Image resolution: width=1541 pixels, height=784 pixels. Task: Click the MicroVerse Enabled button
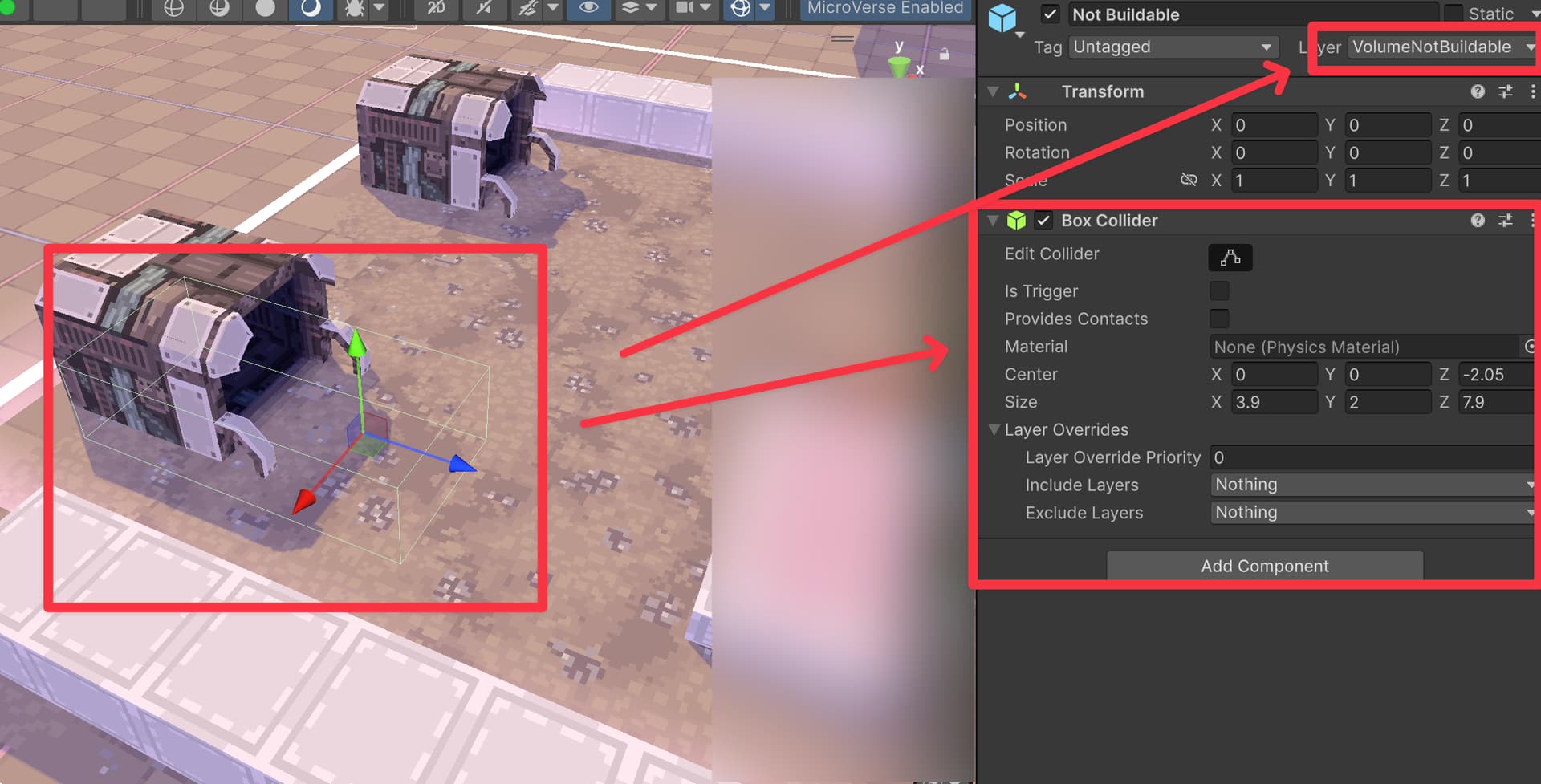coord(884,8)
